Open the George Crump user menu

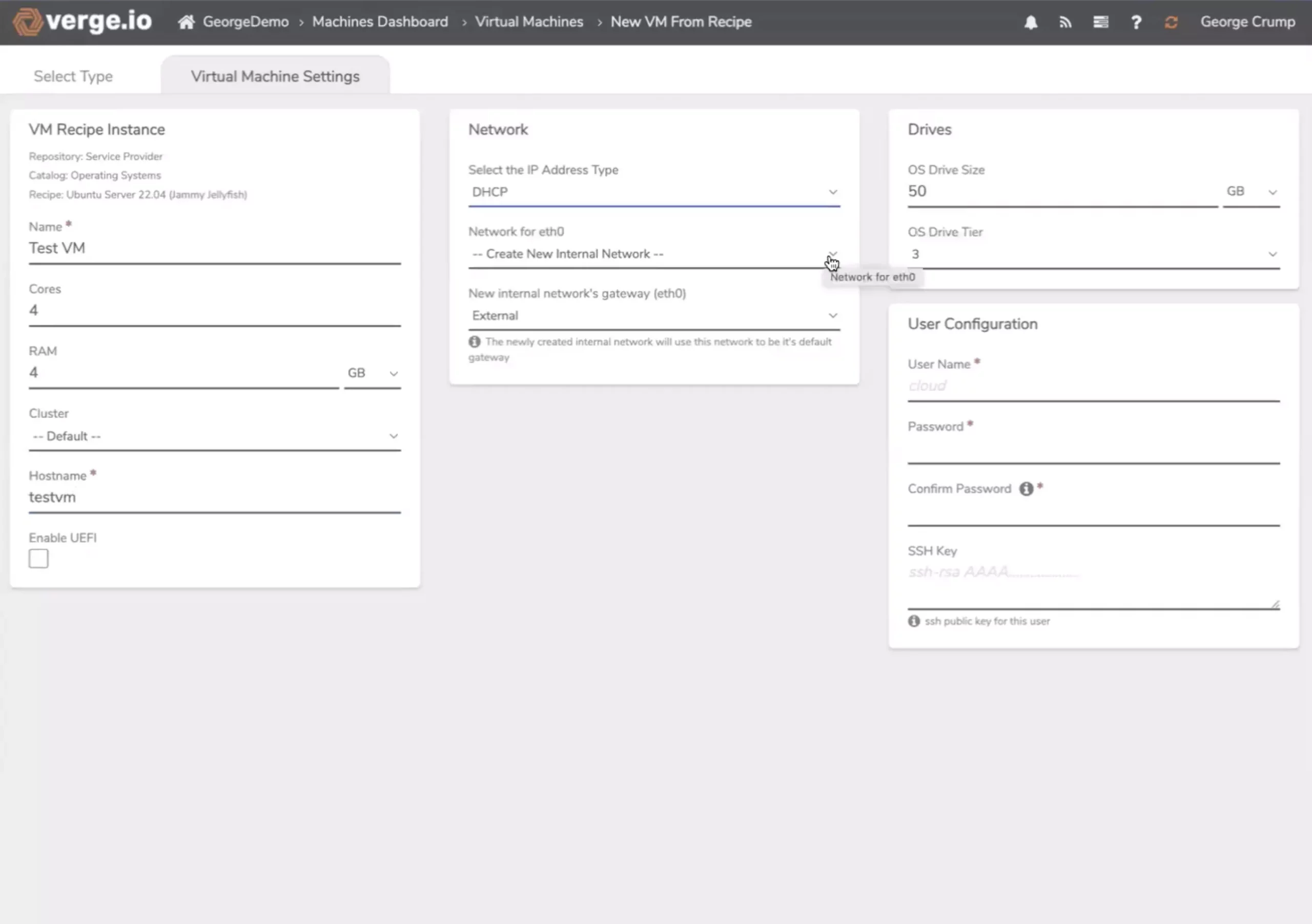pos(1247,22)
